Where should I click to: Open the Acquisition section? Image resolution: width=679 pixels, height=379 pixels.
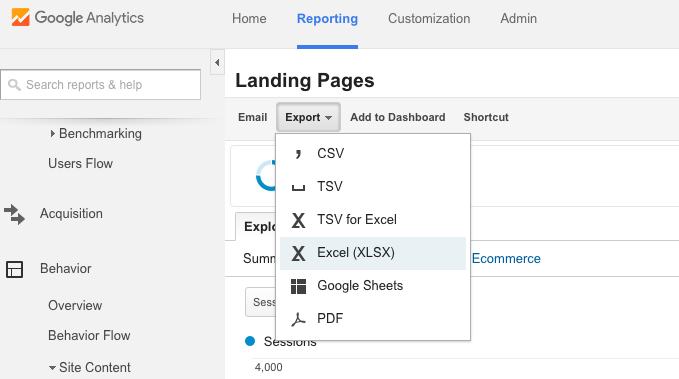click(x=71, y=214)
